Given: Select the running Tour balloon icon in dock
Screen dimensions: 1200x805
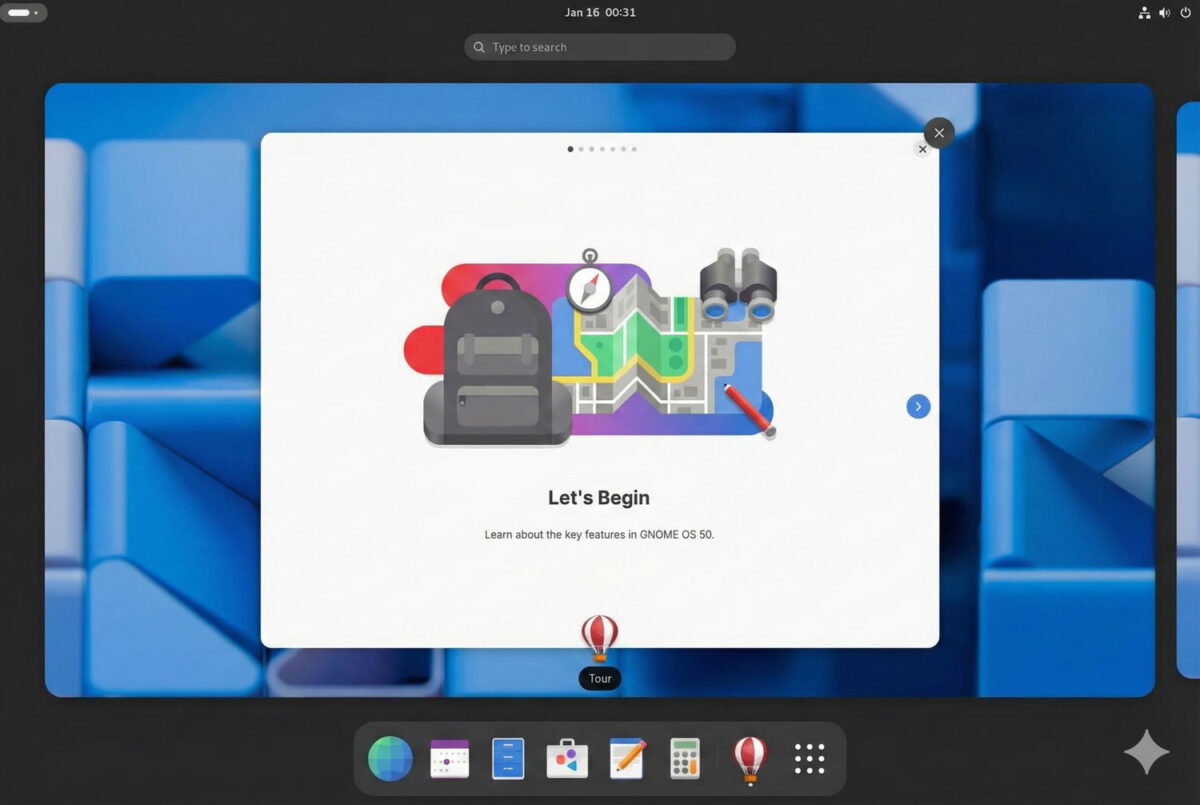Looking at the screenshot, I should tap(749, 759).
